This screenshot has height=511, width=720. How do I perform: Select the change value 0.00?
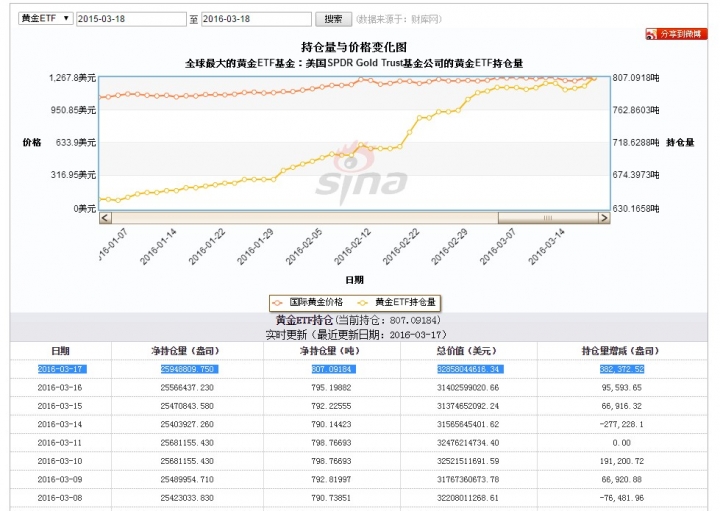tap(622, 443)
